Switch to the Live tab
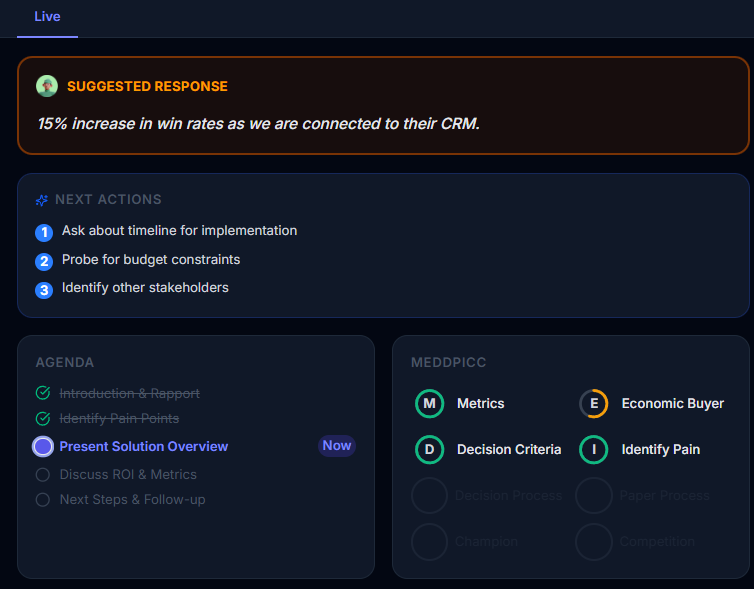 coord(47,17)
